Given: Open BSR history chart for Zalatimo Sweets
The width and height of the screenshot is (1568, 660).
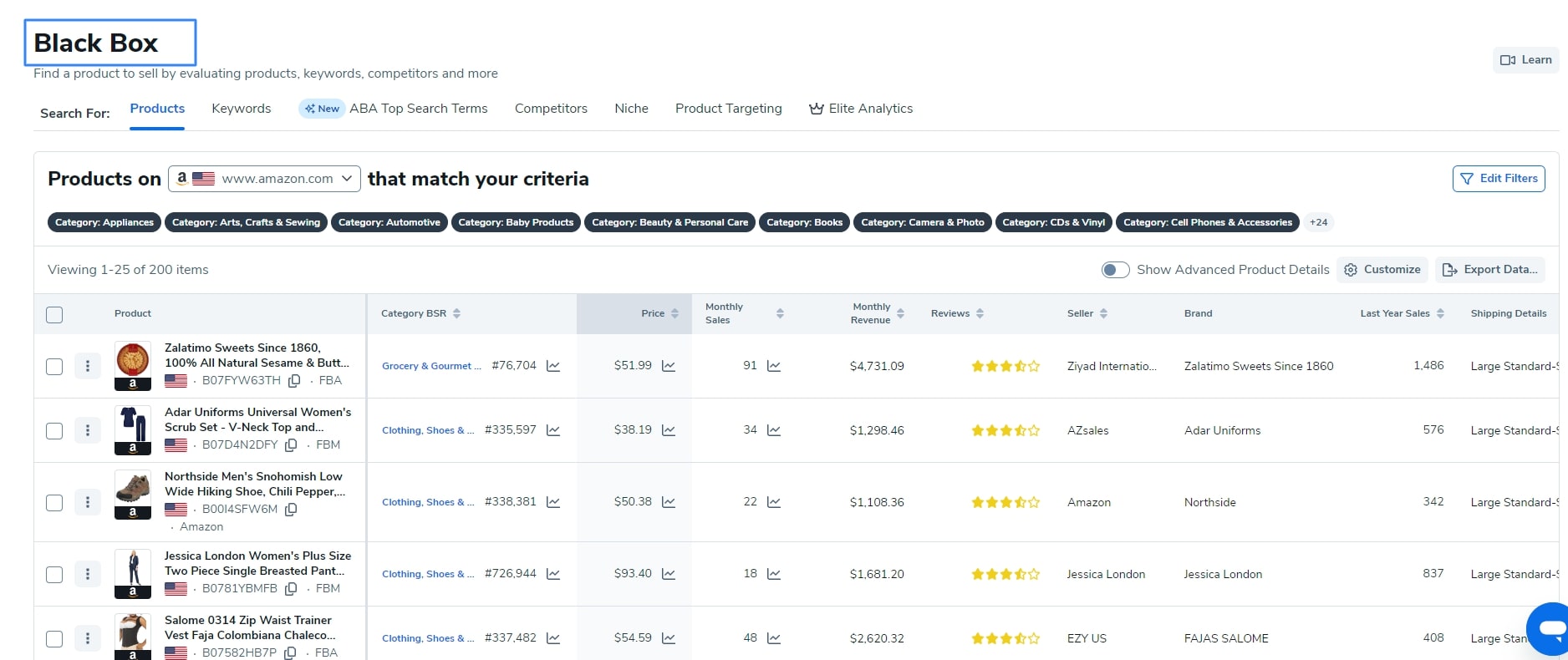Looking at the screenshot, I should [x=553, y=366].
